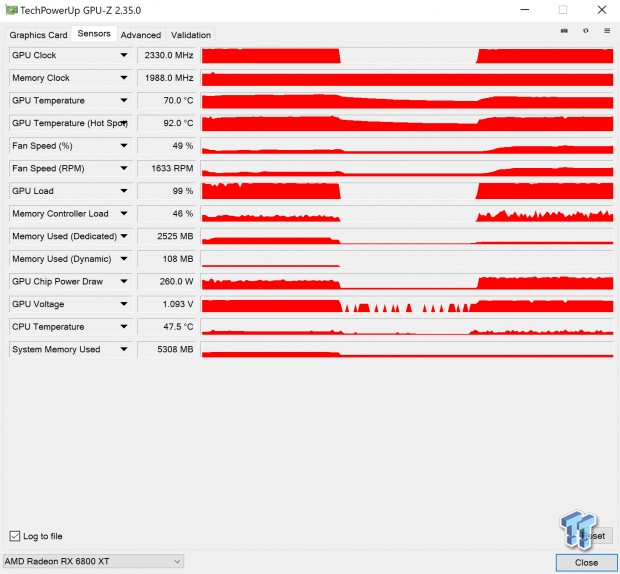
Task: Open the Memory Controller Load dropdown
Action: [124, 213]
